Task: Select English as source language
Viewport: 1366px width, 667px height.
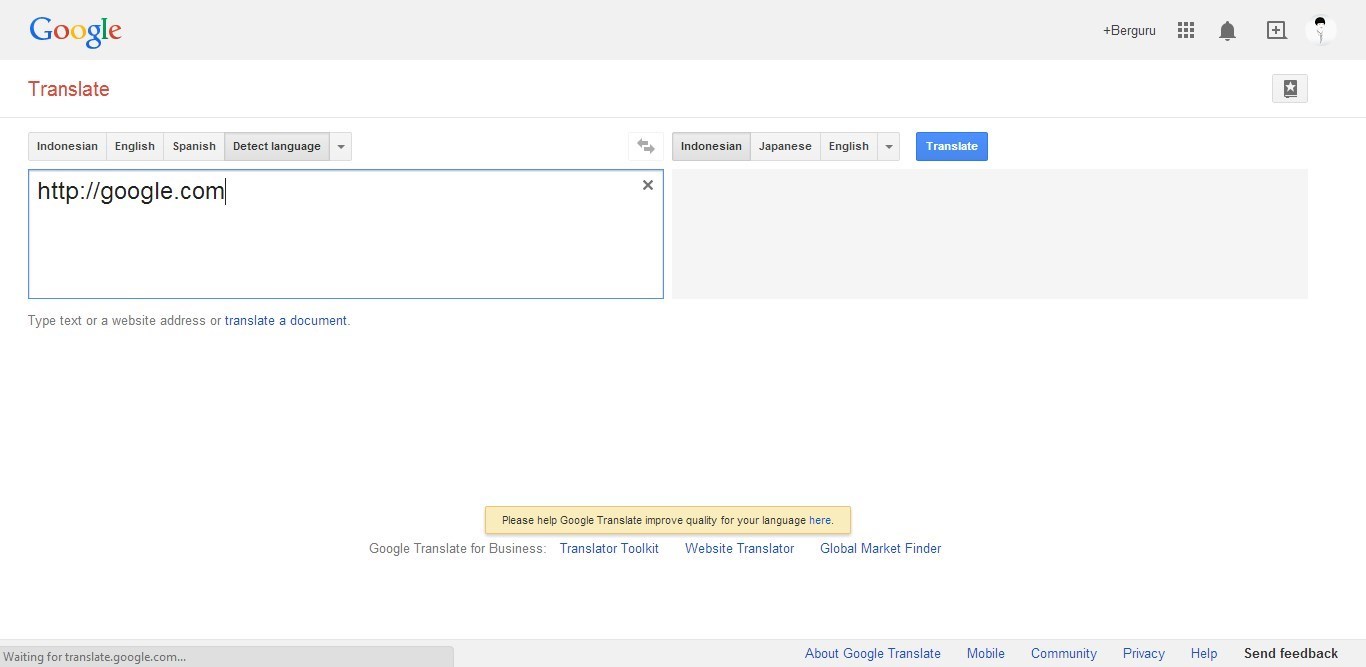Action: [135, 147]
